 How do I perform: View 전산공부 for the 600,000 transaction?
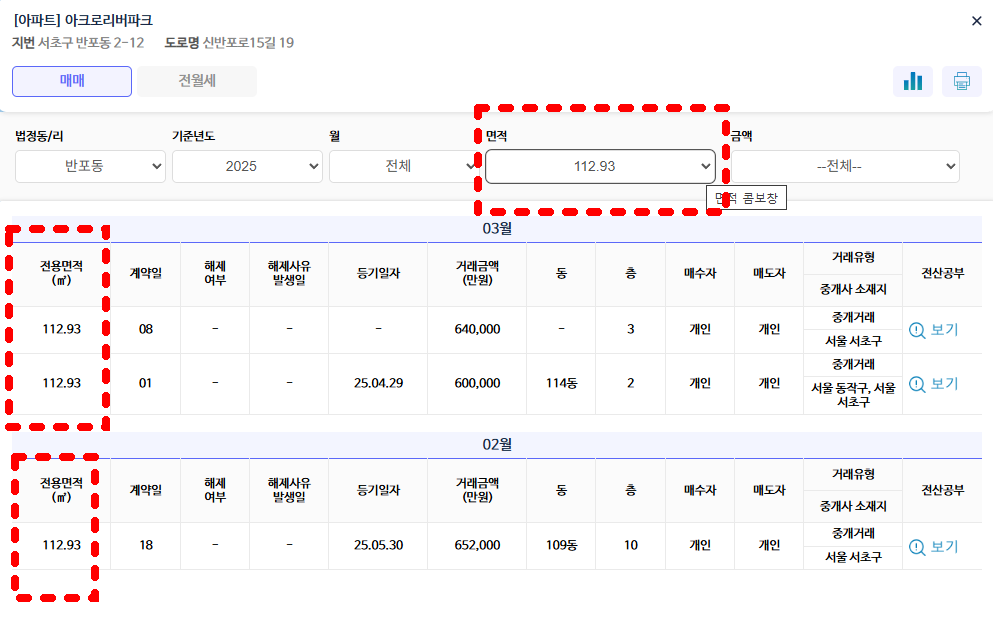[x=934, y=384]
